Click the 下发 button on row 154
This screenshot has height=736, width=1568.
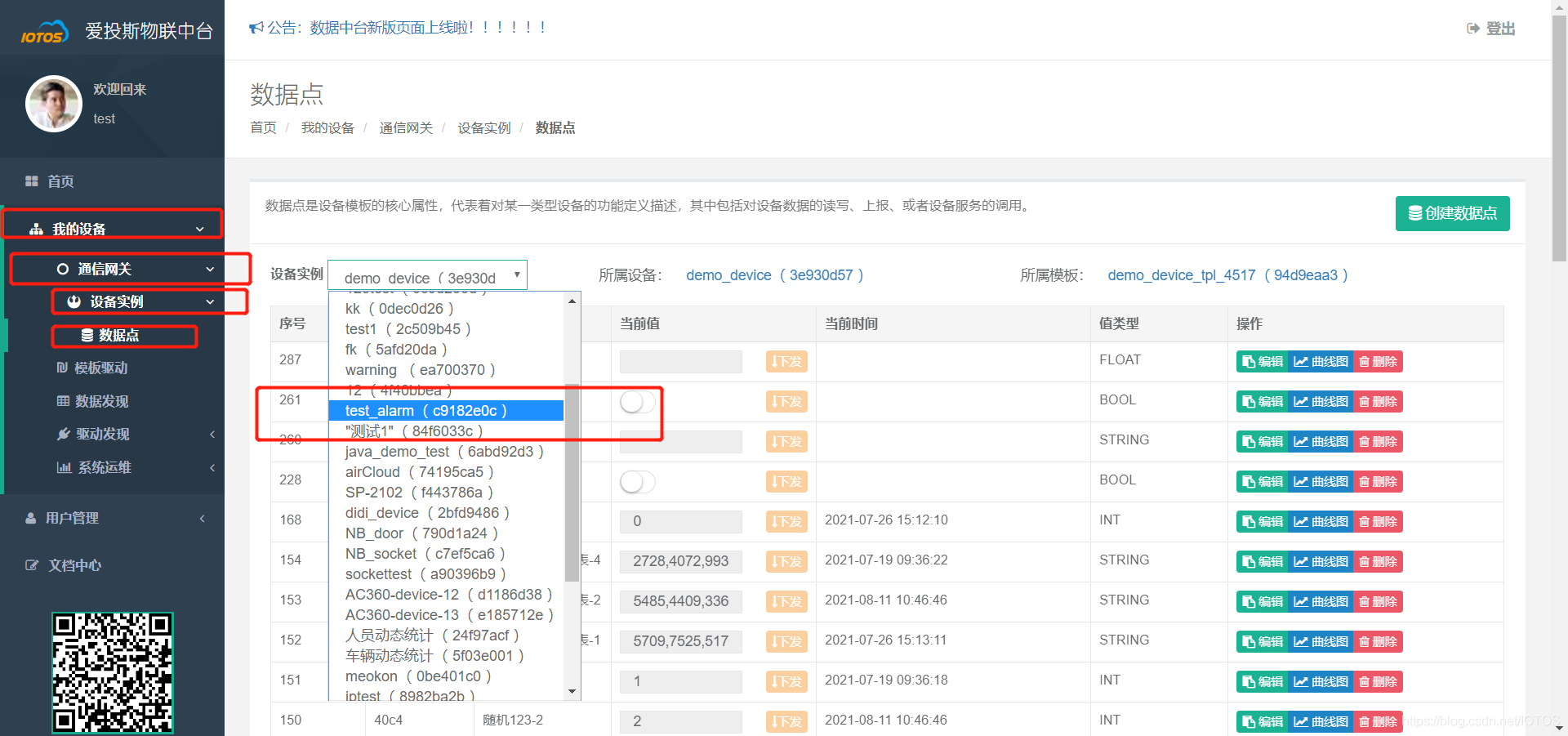point(786,561)
